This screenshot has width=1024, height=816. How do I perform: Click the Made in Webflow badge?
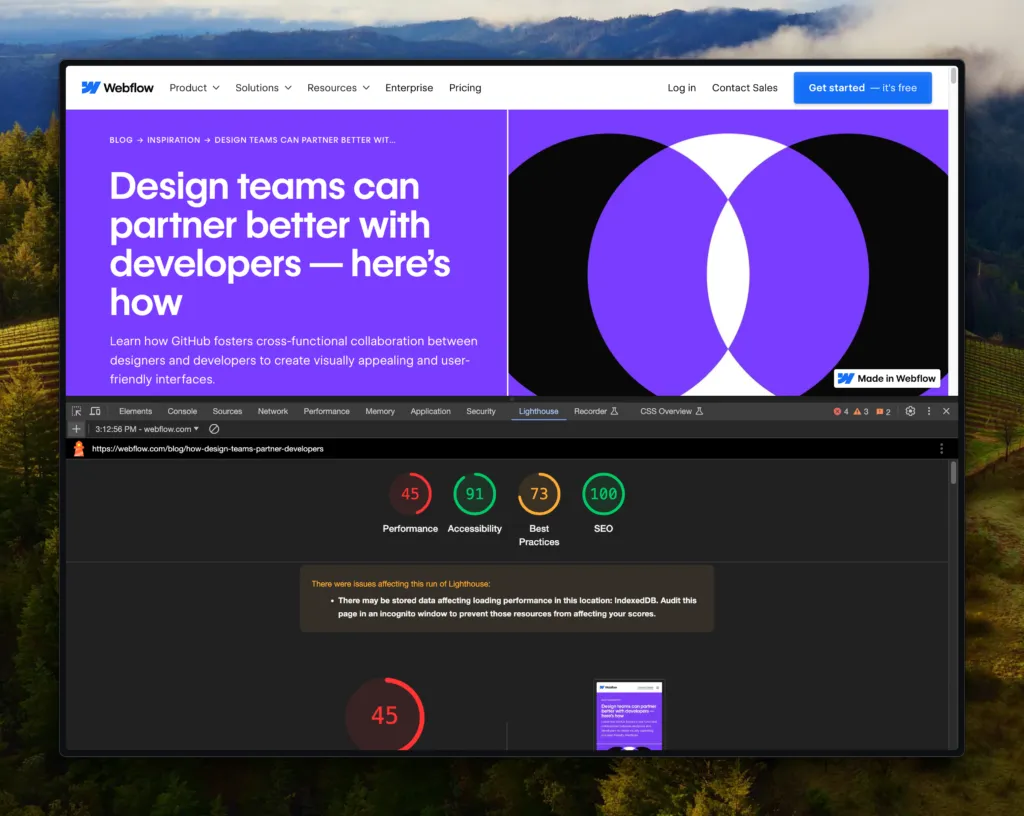click(887, 379)
